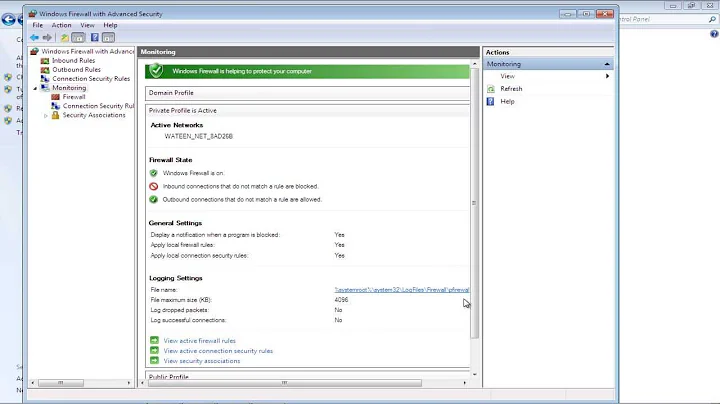Click the Up one level toolbar icon

[65, 38]
